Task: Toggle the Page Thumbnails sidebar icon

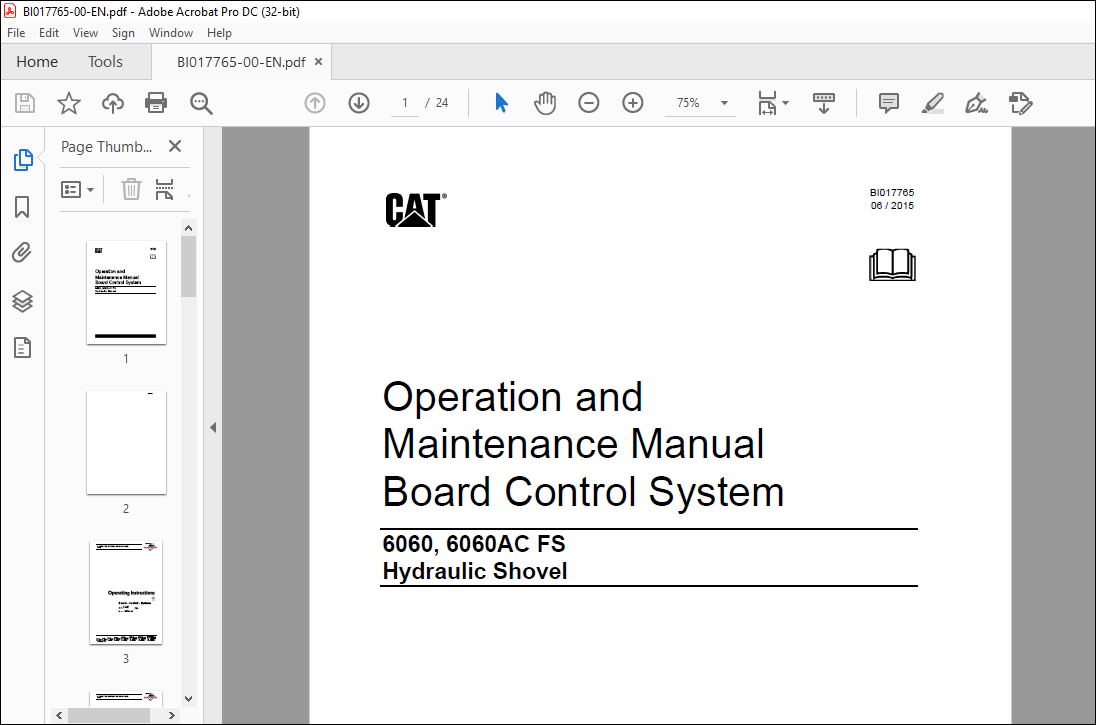Action: pyautogui.click(x=23, y=160)
